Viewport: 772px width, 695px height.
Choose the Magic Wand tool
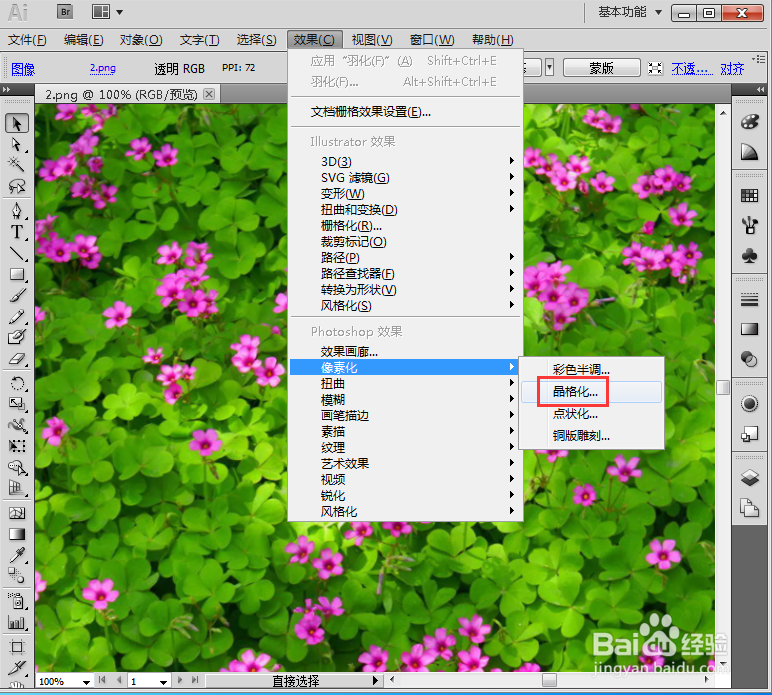click(17, 164)
